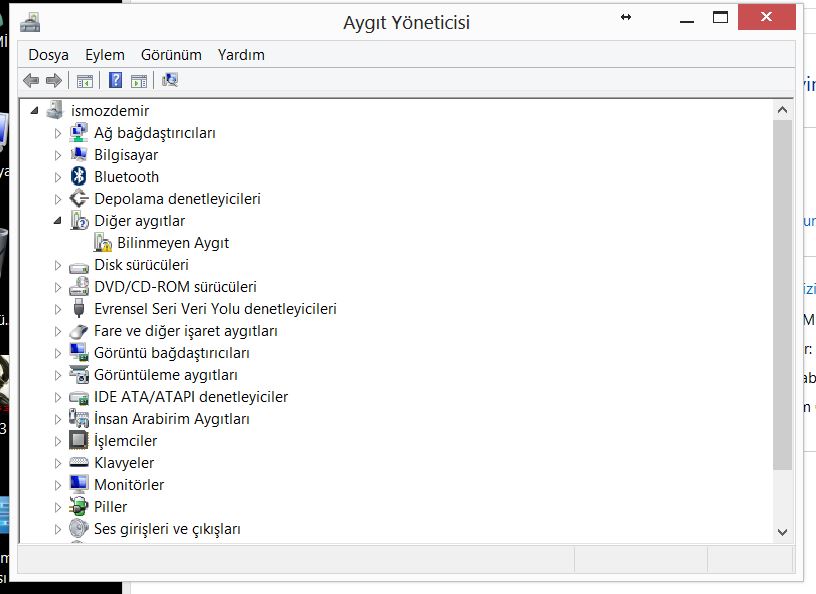
Task: Open the Yardım menu
Action: click(241, 55)
